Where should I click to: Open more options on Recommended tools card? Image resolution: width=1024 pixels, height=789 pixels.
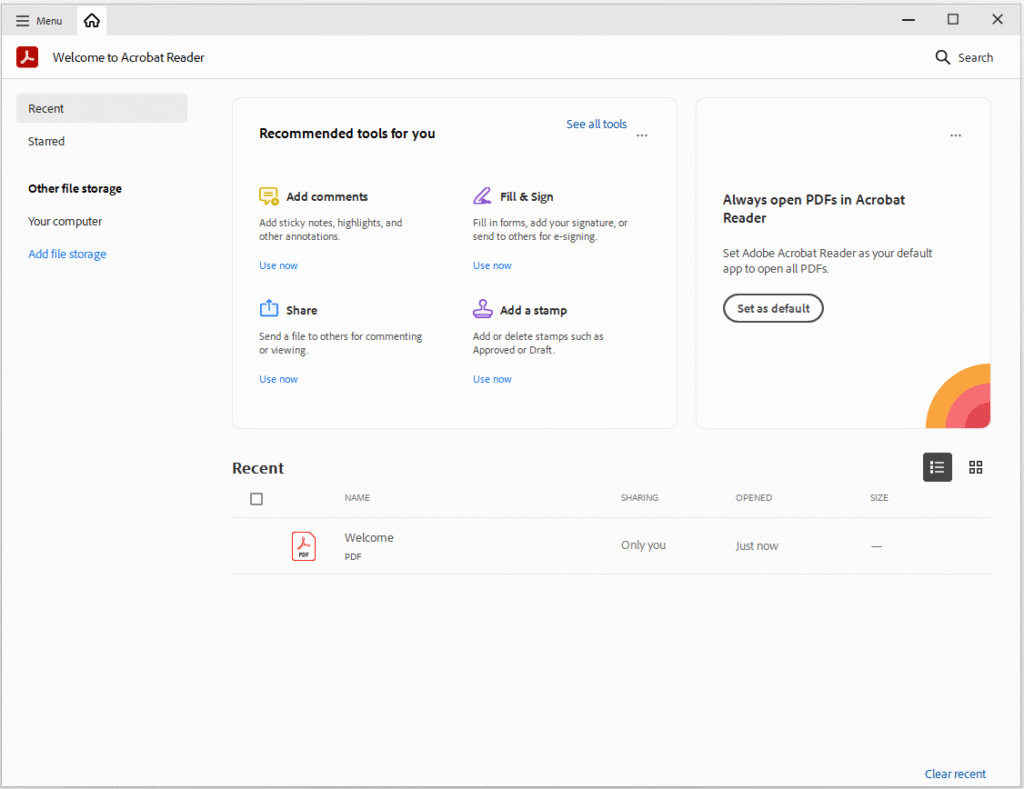pos(642,135)
